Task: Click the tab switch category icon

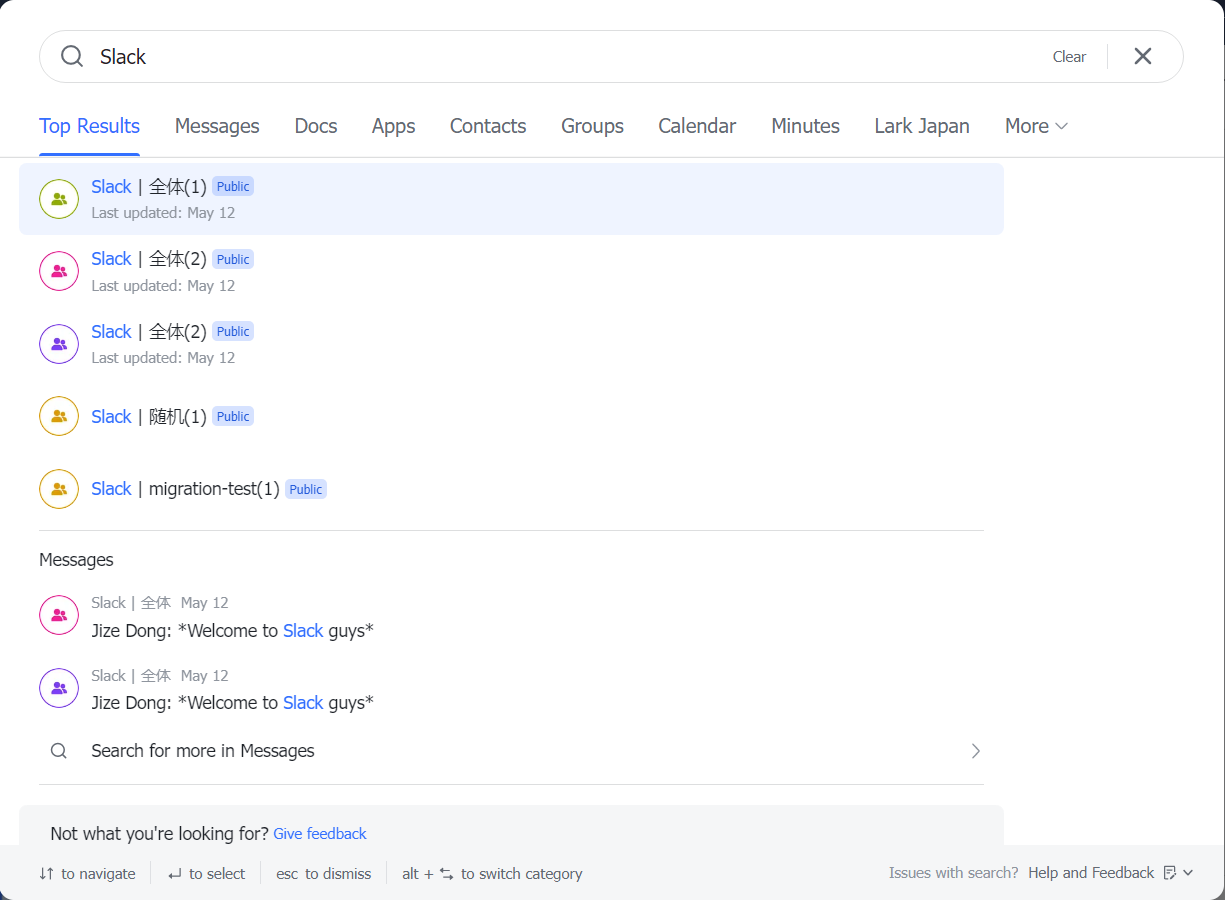Action: 446,873
